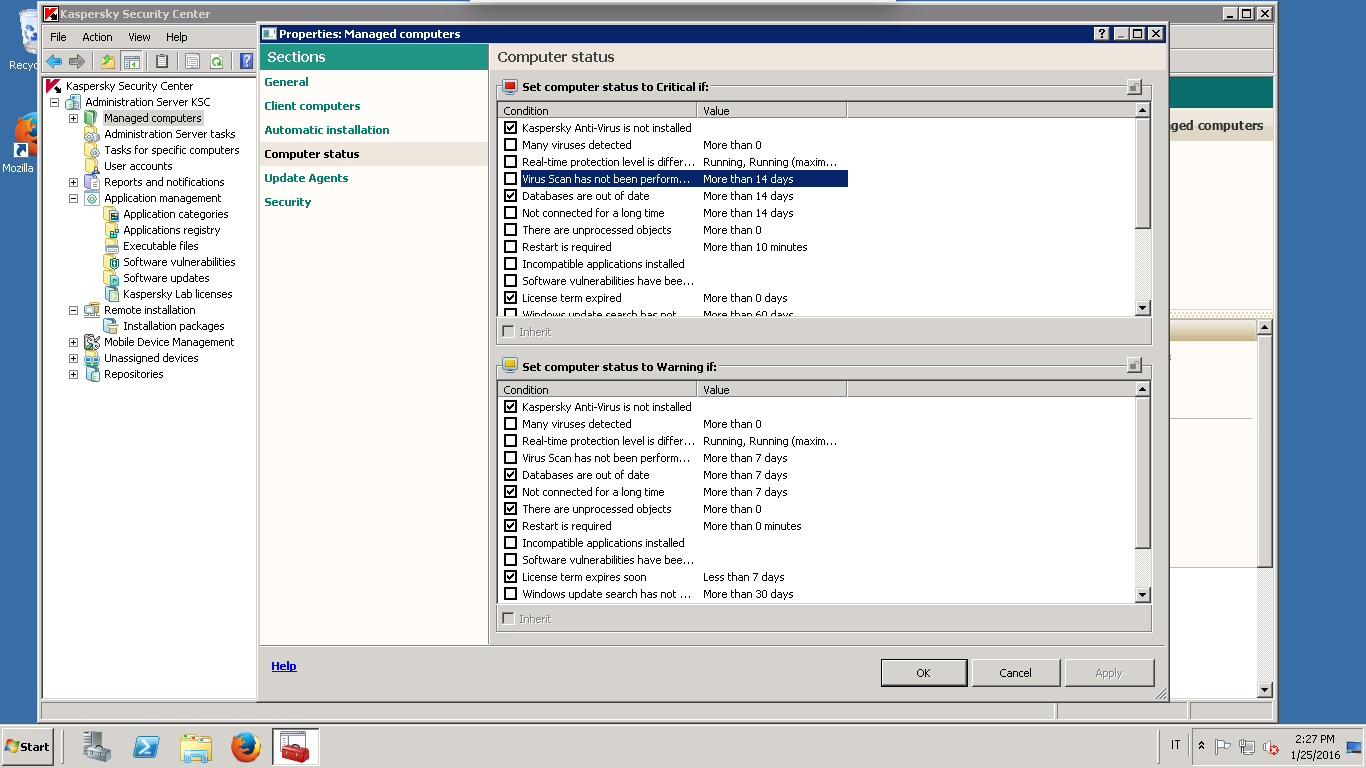1366x768 pixels.
Task: Click the Software vulnerabilities shield icon
Action: click(x=111, y=262)
